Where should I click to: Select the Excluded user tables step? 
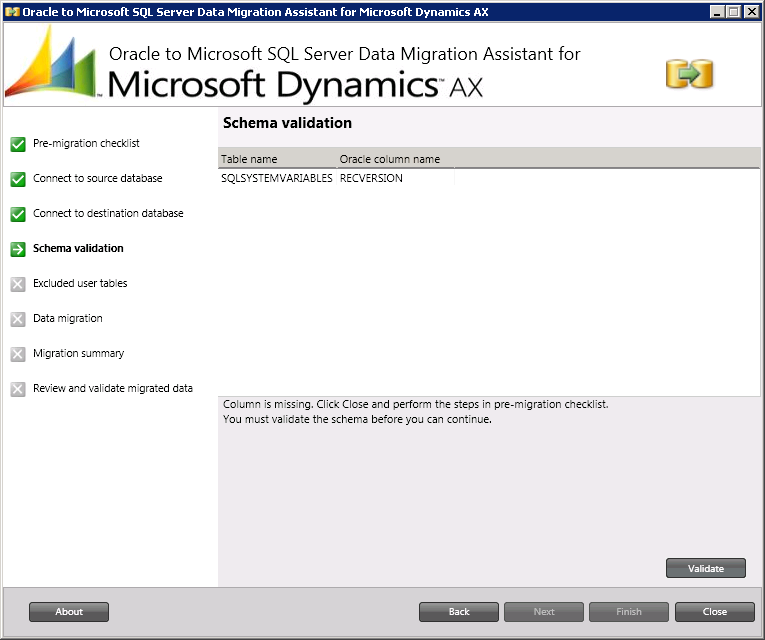coord(80,283)
